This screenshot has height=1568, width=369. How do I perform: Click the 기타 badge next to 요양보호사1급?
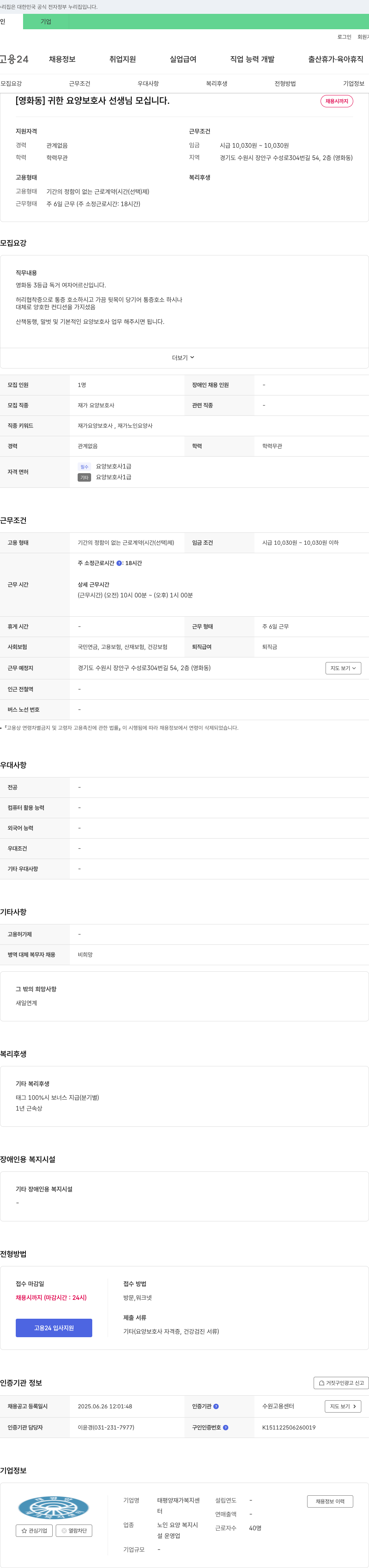point(85,477)
